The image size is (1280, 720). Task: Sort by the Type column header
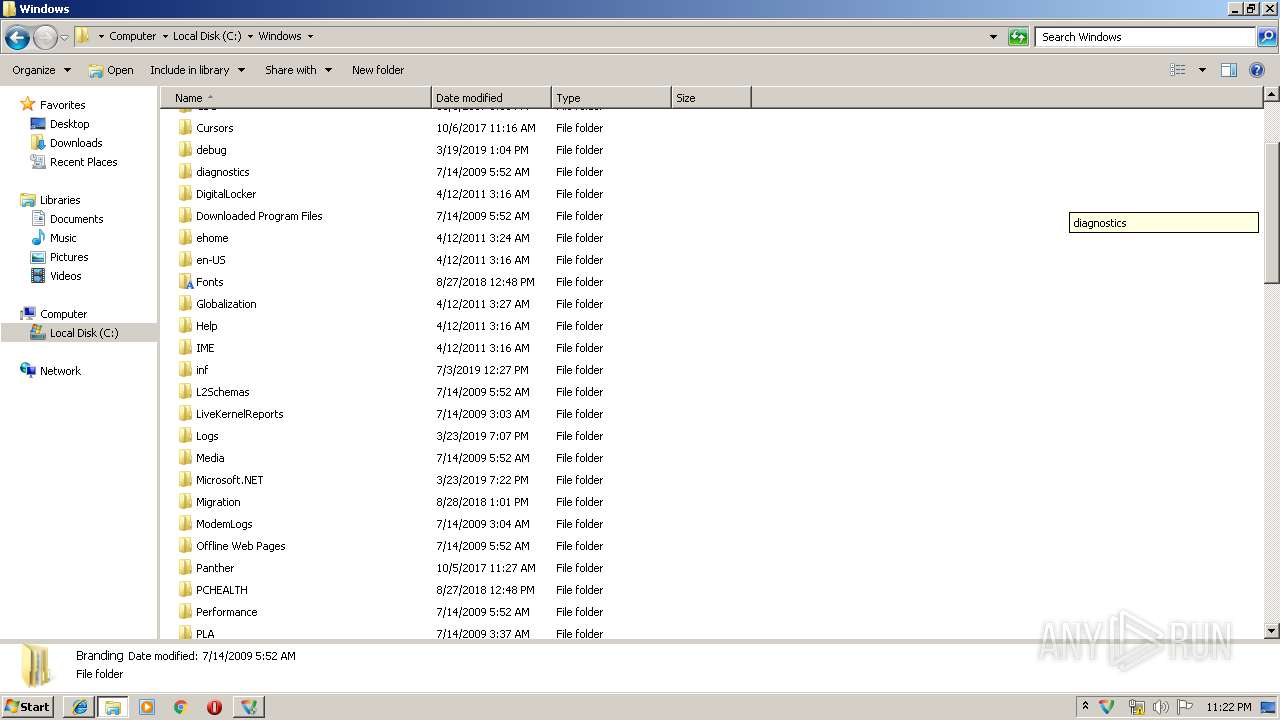click(611, 98)
